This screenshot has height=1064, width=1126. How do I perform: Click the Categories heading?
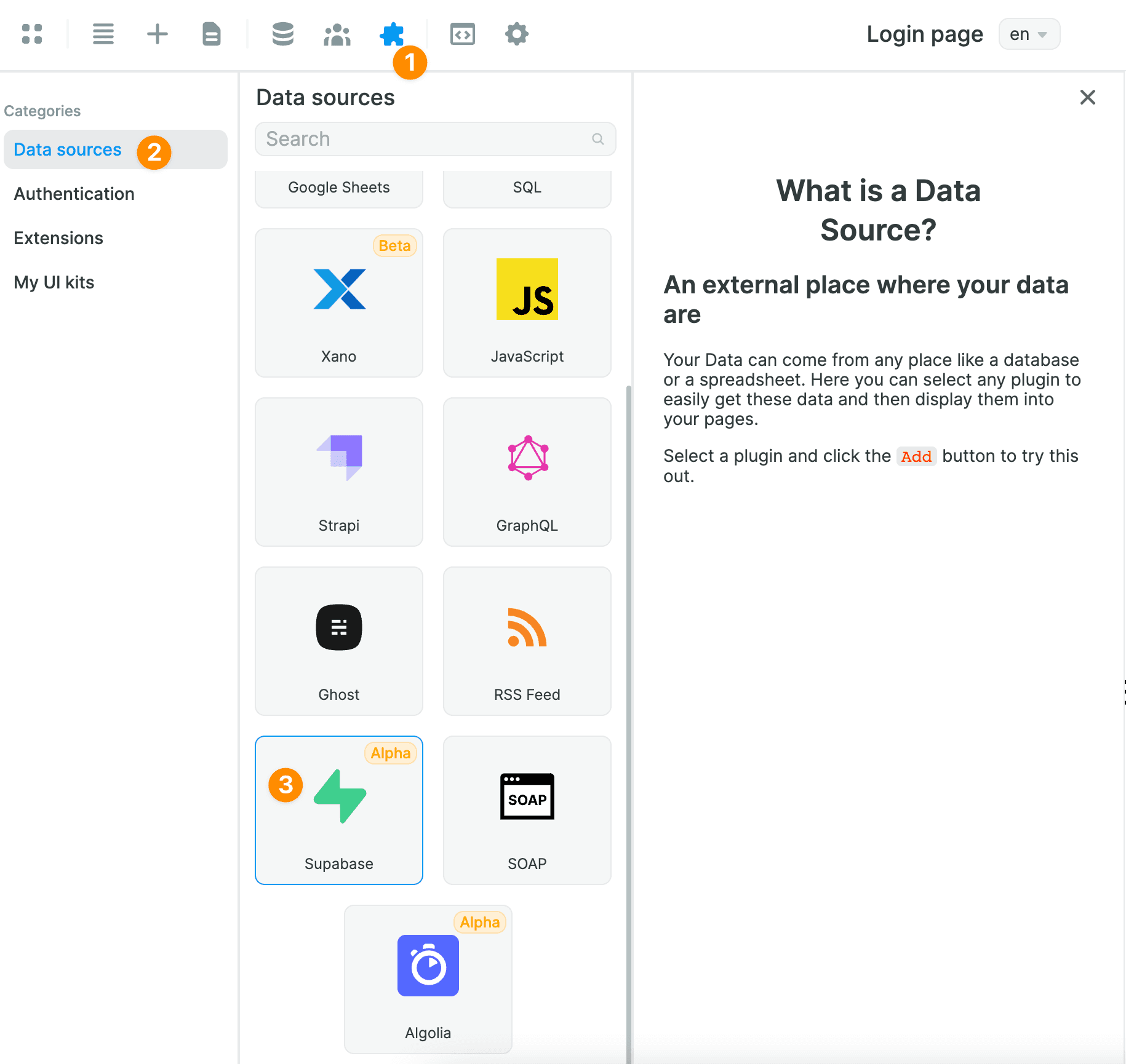pyautogui.click(x=42, y=111)
